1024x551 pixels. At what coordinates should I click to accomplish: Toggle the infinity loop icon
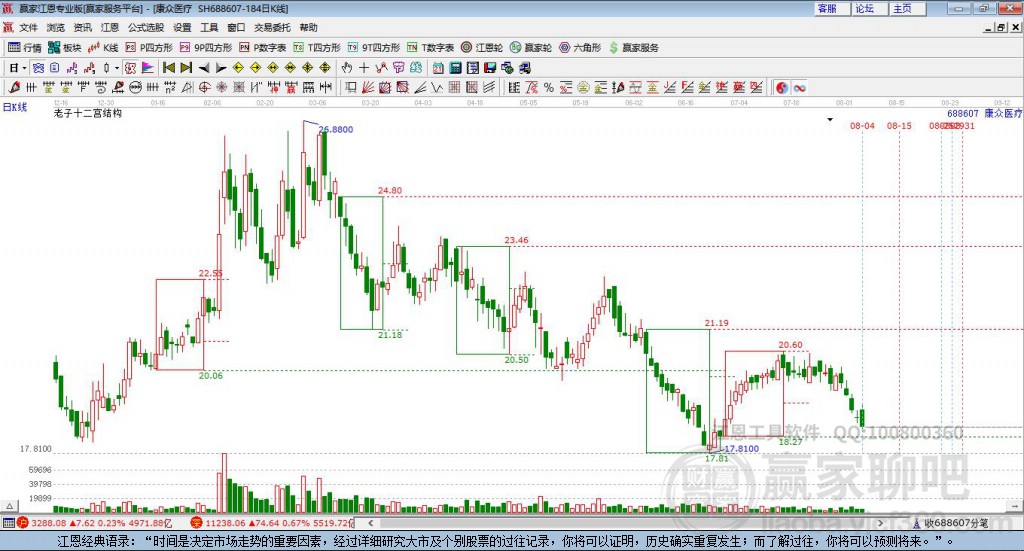tap(799, 87)
